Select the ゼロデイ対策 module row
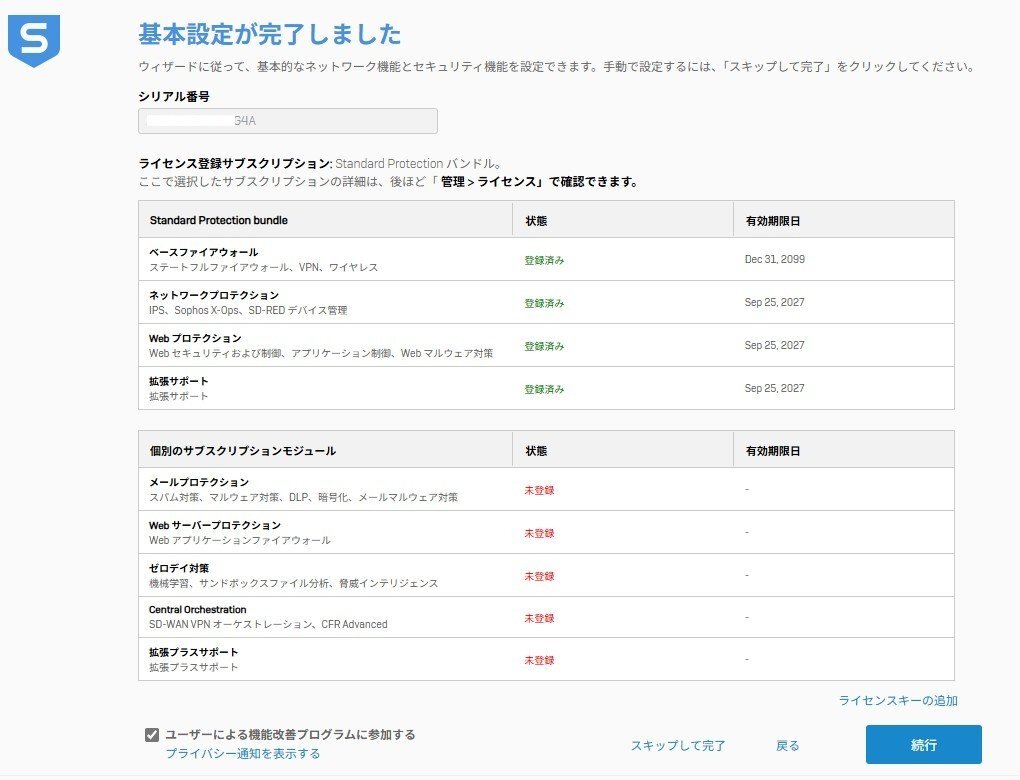 pyautogui.click(x=179, y=568)
